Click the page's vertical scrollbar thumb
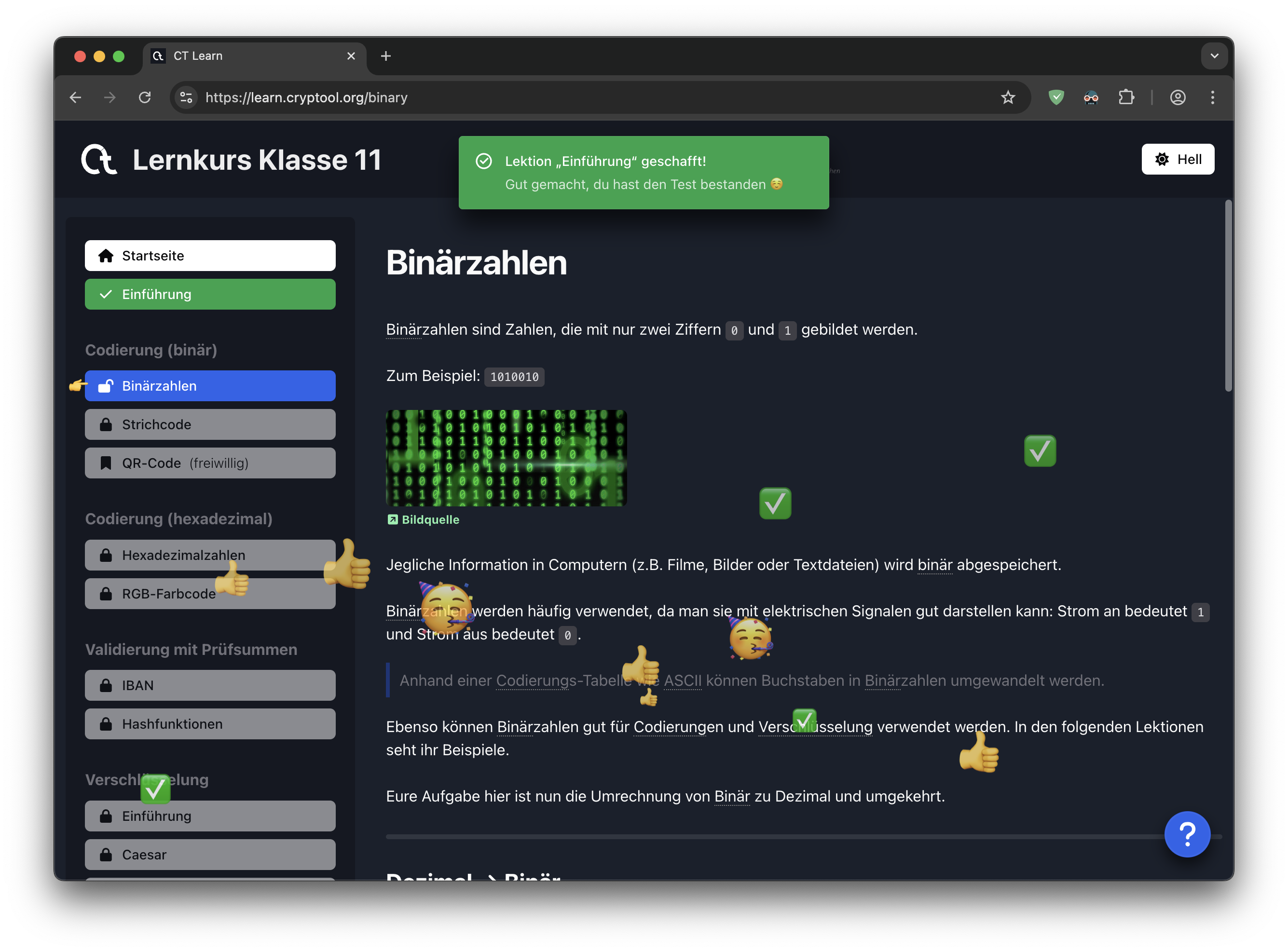The height and width of the screenshot is (952, 1288). pos(1228,295)
